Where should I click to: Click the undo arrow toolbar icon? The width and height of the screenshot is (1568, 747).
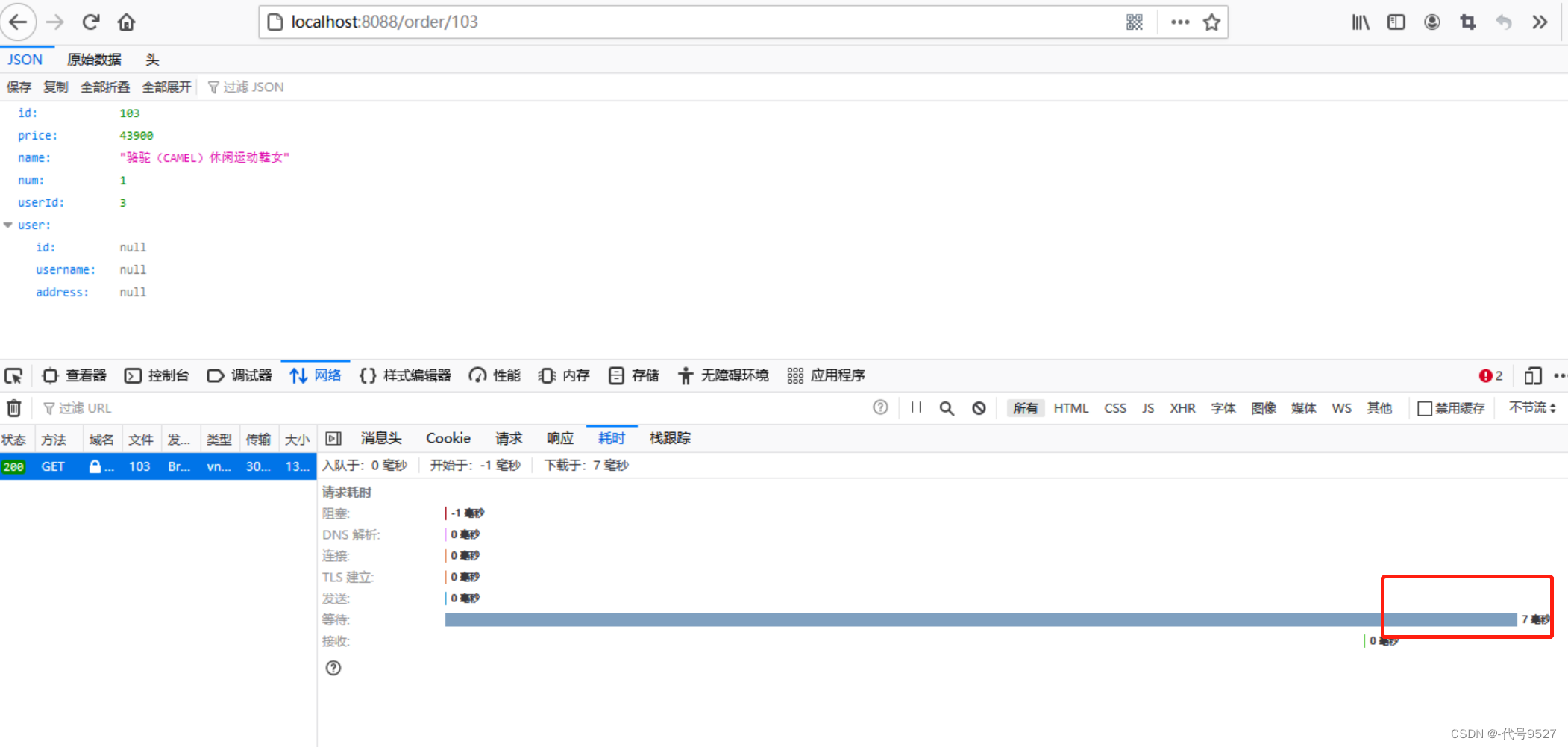1504,22
